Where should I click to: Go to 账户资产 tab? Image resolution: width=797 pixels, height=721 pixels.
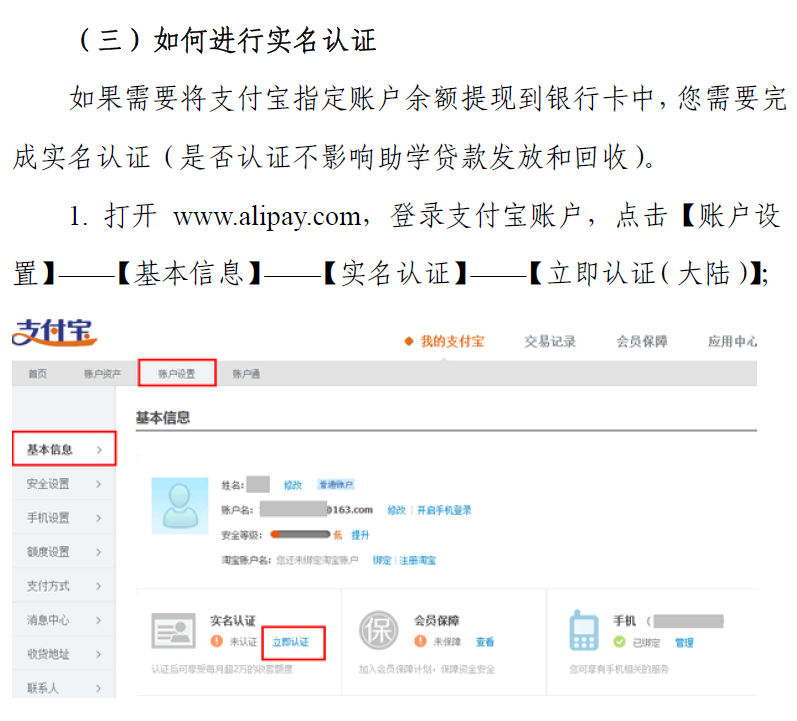pyautogui.click(x=103, y=374)
